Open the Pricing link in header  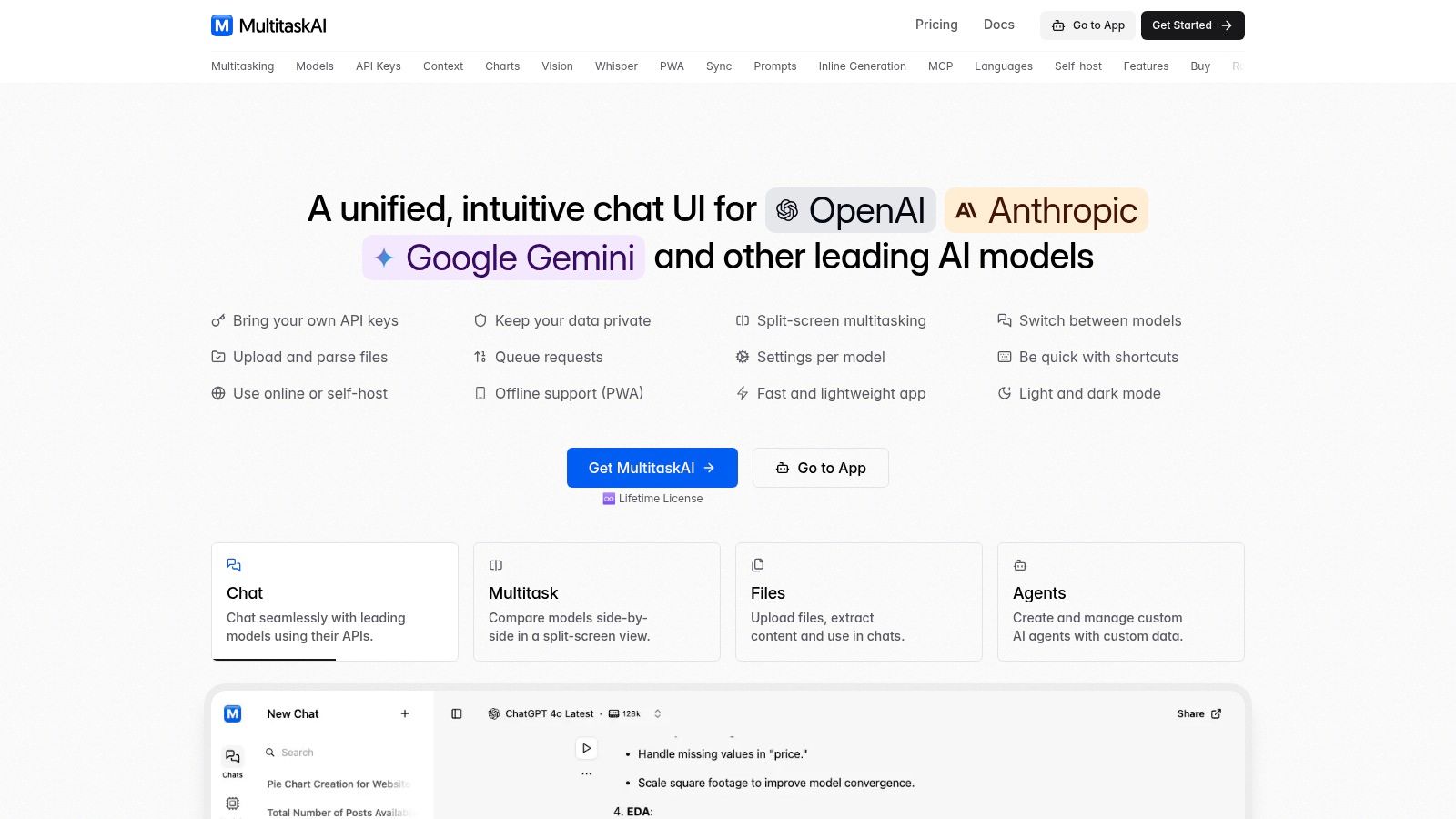936,25
